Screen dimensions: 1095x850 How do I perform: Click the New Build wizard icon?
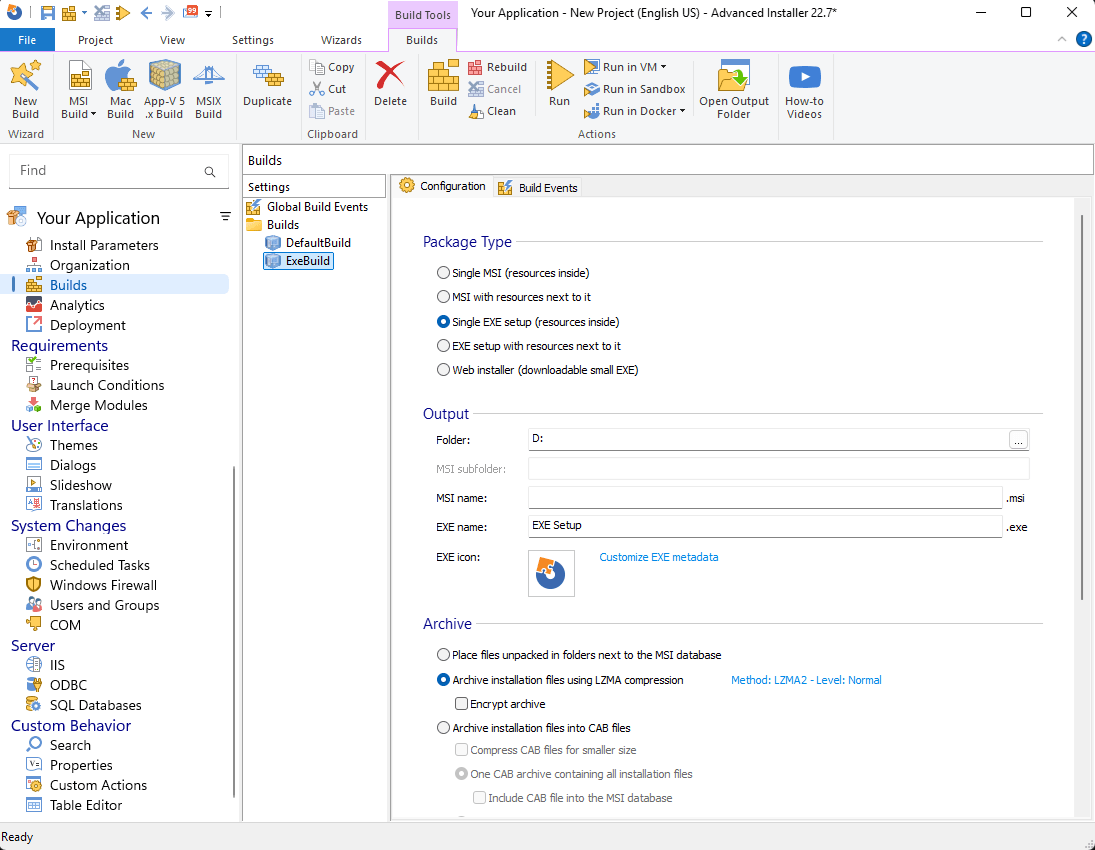pyautogui.click(x=25, y=89)
